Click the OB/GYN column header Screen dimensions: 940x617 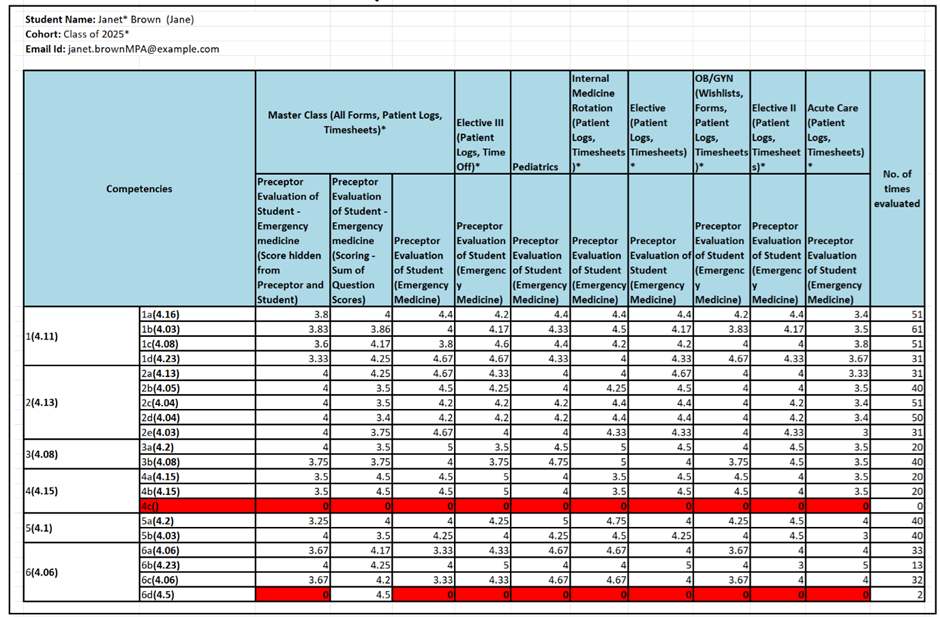[720, 122]
